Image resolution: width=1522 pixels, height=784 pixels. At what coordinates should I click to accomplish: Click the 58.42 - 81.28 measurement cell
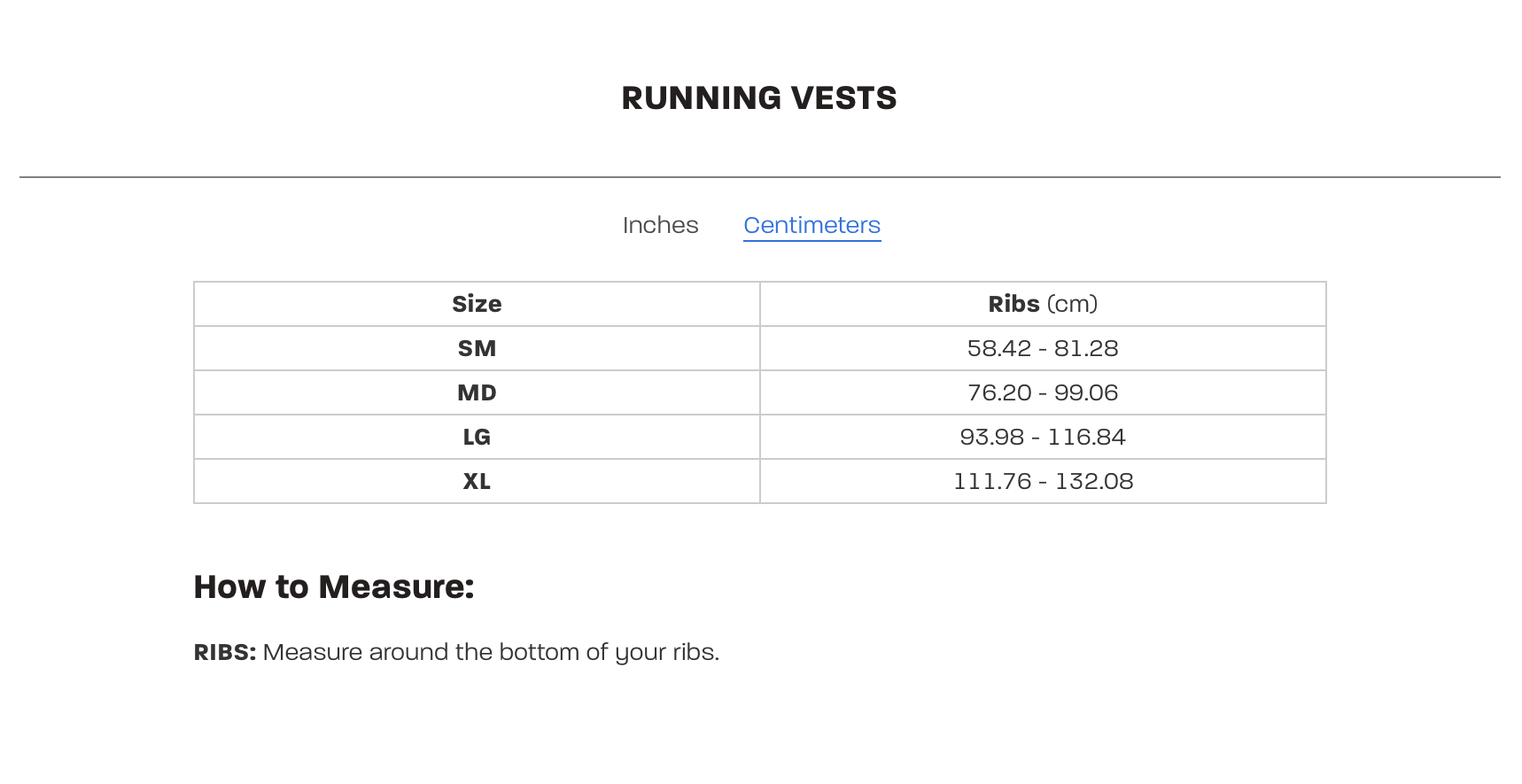(1043, 348)
